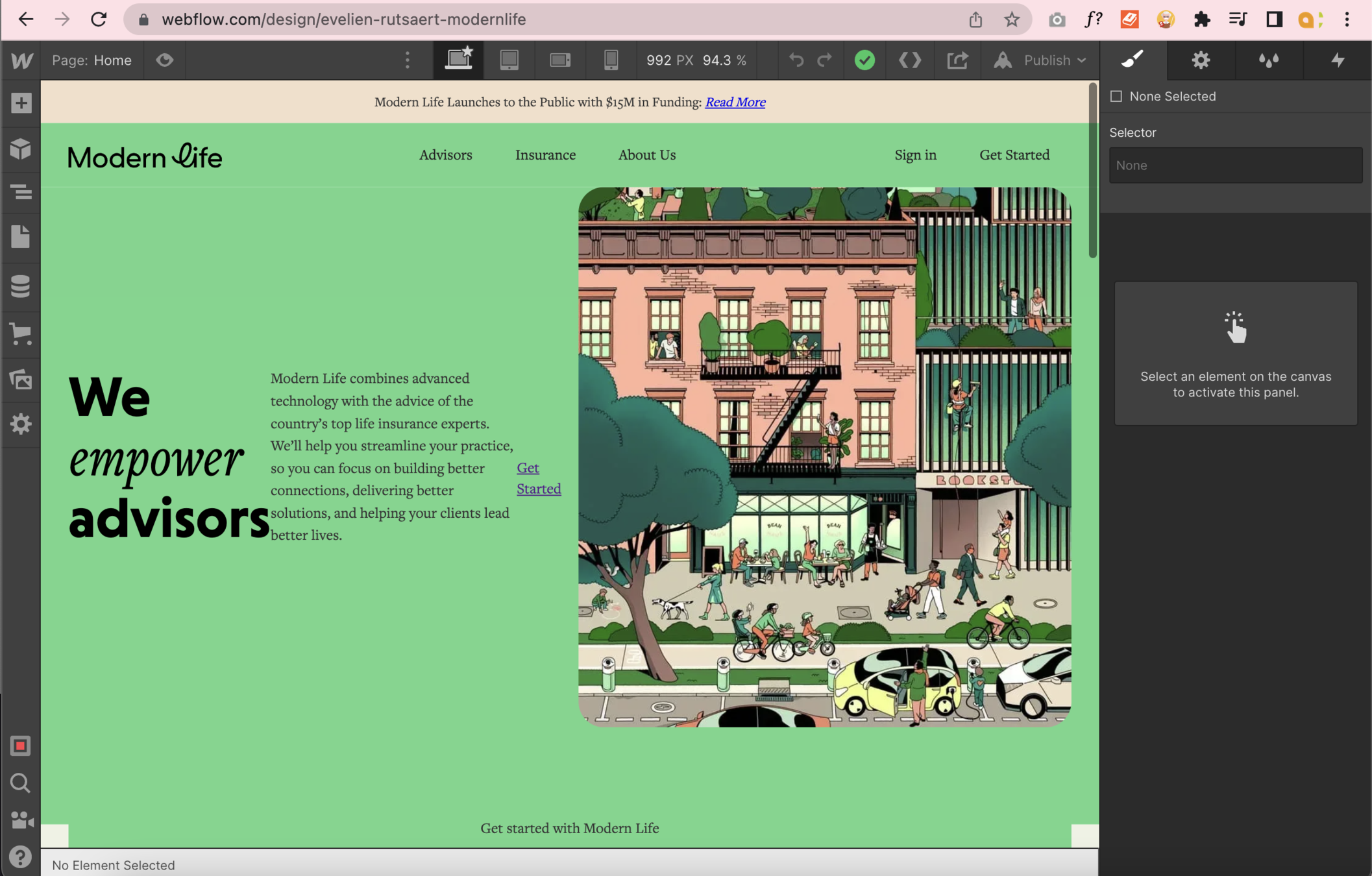The height and width of the screenshot is (876, 1372).
Task: Click the Selector input field
Action: [1235, 165]
